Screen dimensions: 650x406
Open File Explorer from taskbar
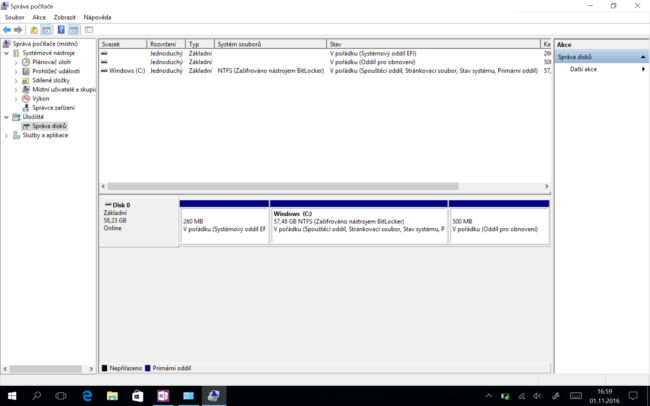pos(112,396)
